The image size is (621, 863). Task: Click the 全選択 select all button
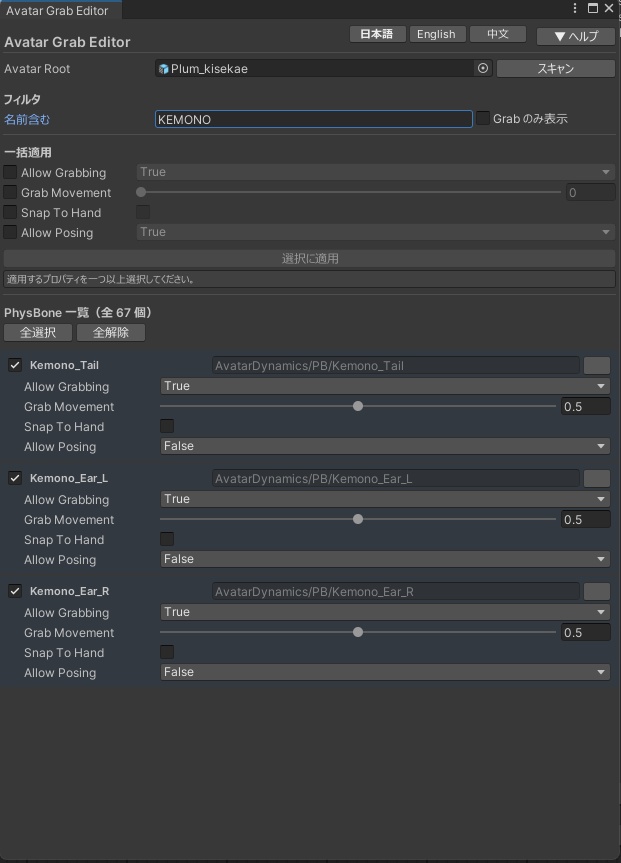click(38, 332)
